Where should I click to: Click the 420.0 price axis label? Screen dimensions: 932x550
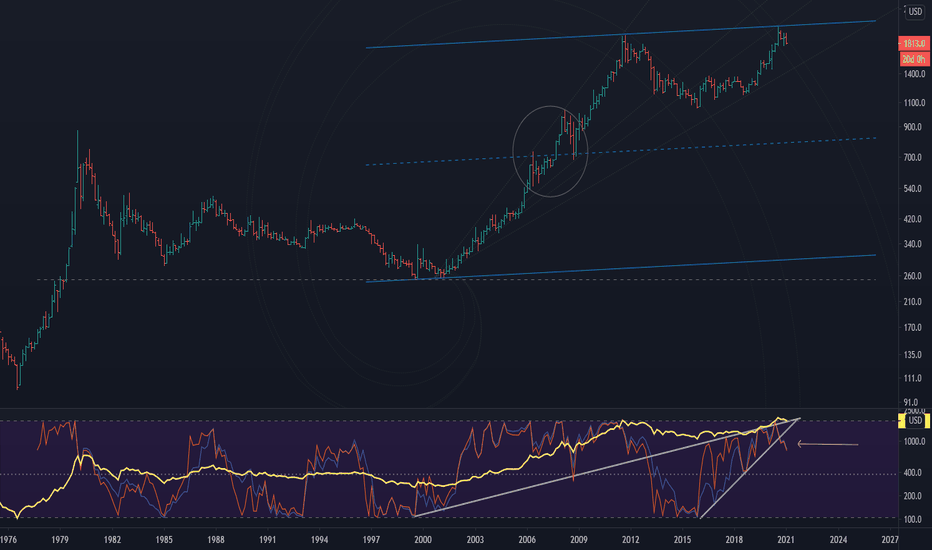click(x=914, y=219)
